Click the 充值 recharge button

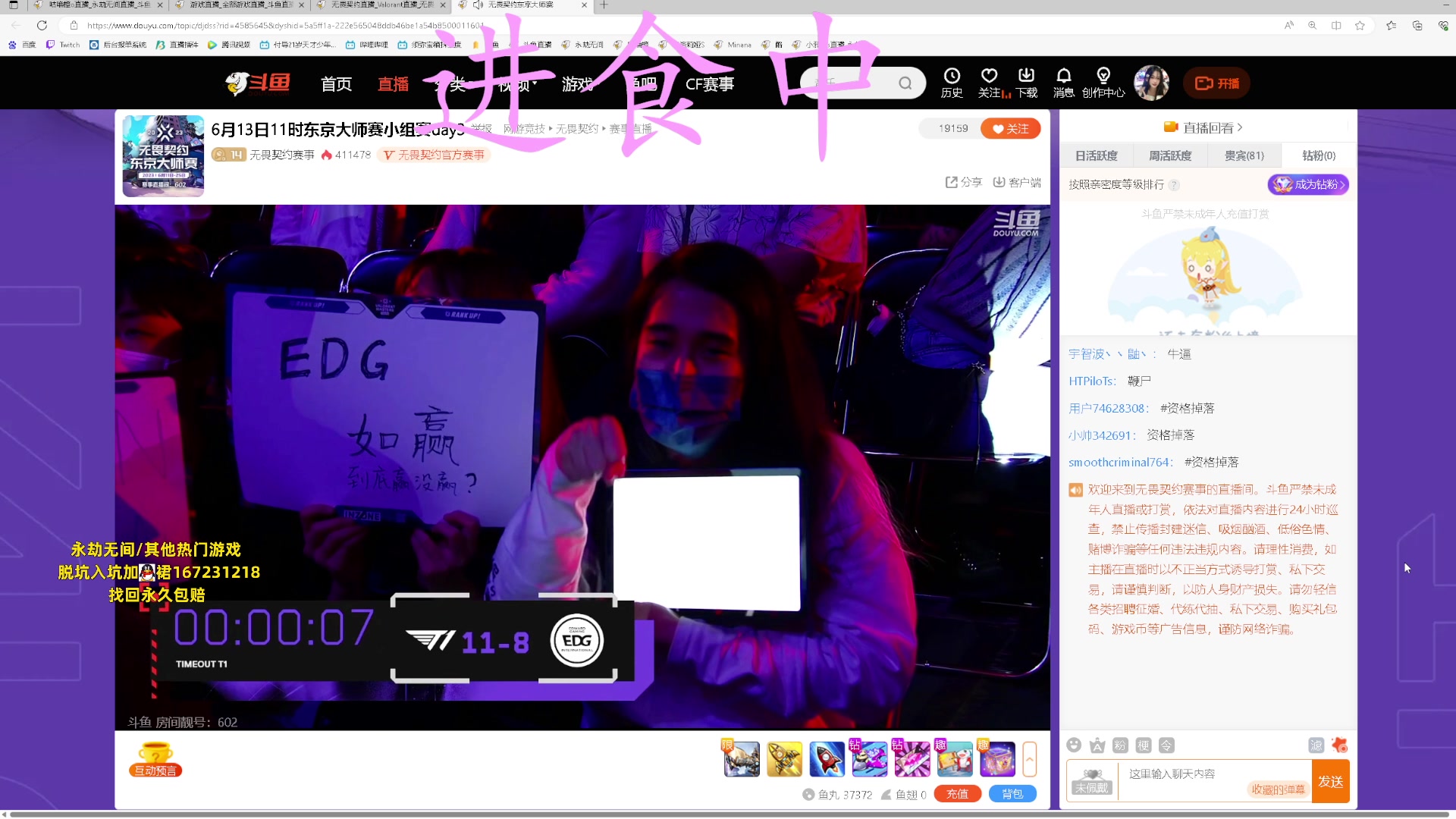tap(957, 794)
